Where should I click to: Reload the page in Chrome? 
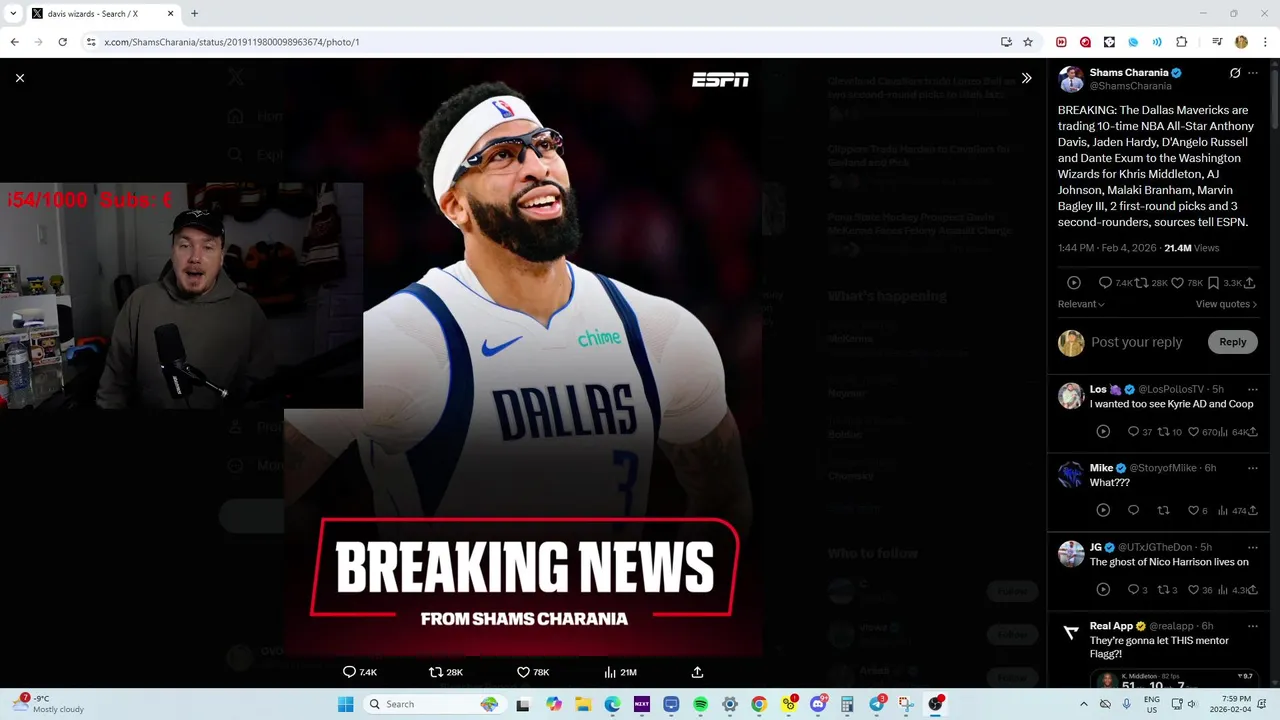pos(62,42)
